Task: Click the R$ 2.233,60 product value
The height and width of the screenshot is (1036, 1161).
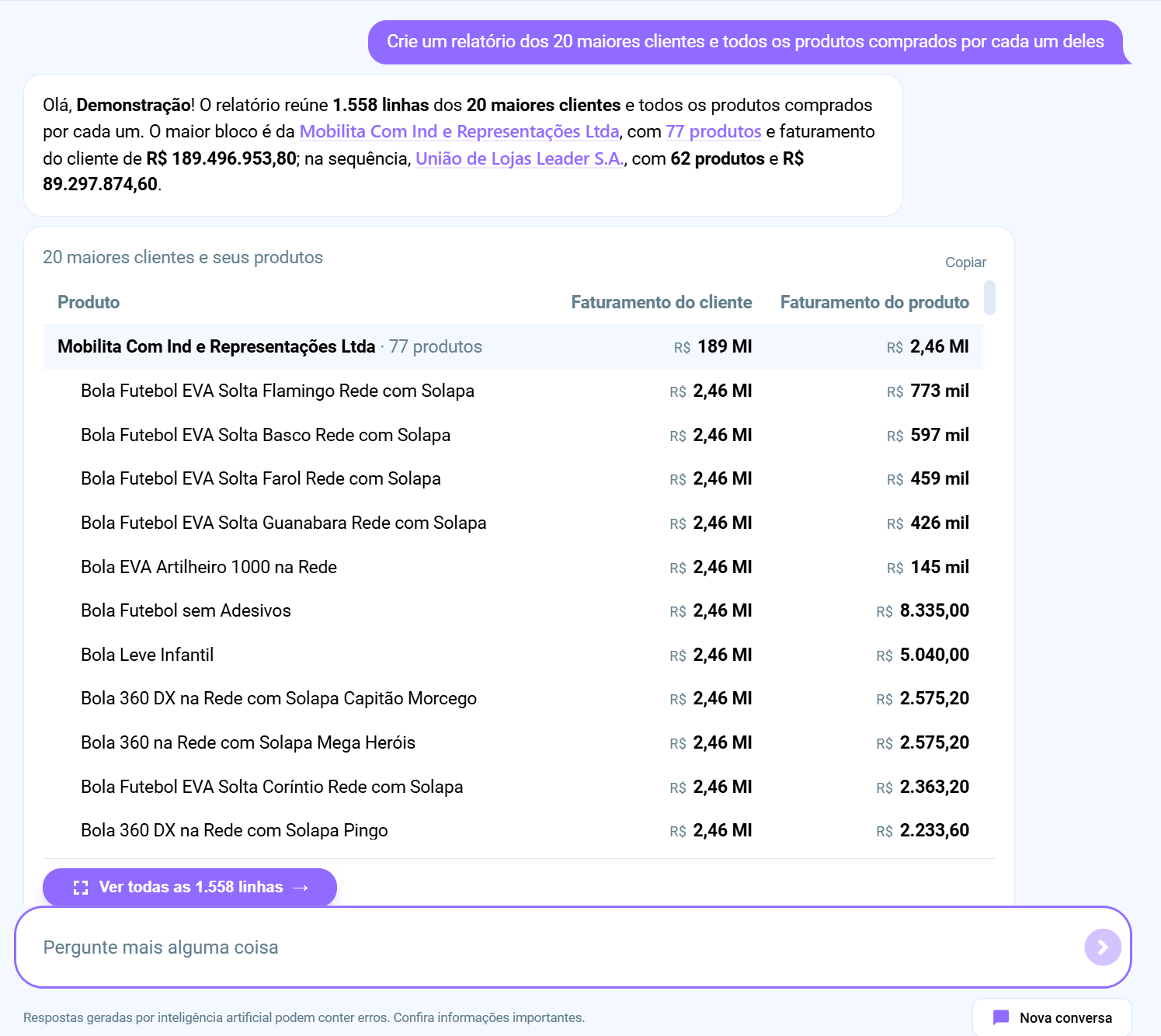Action: coord(923,830)
